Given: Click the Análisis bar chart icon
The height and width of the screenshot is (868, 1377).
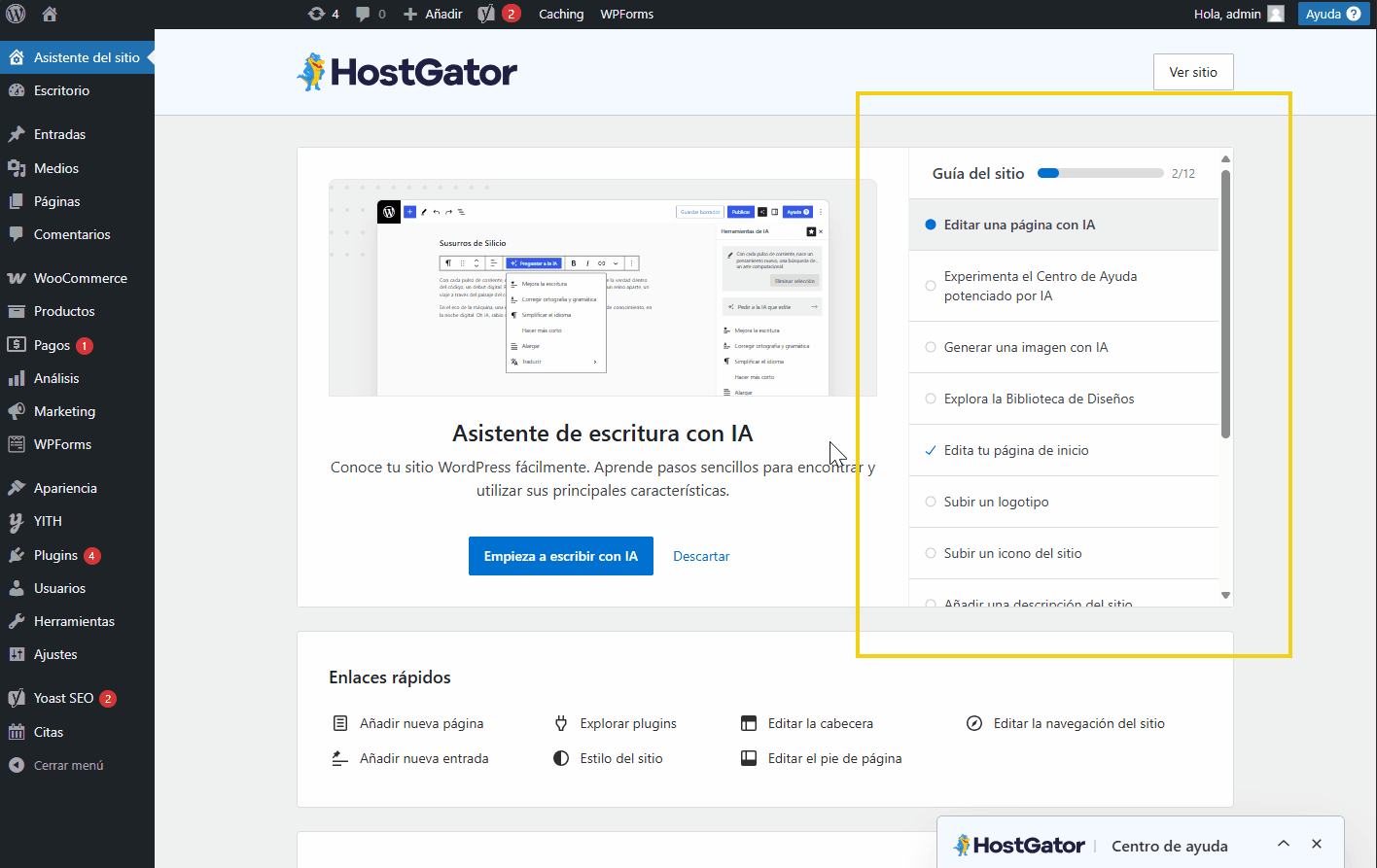Looking at the screenshot, I should coord(17,378).
